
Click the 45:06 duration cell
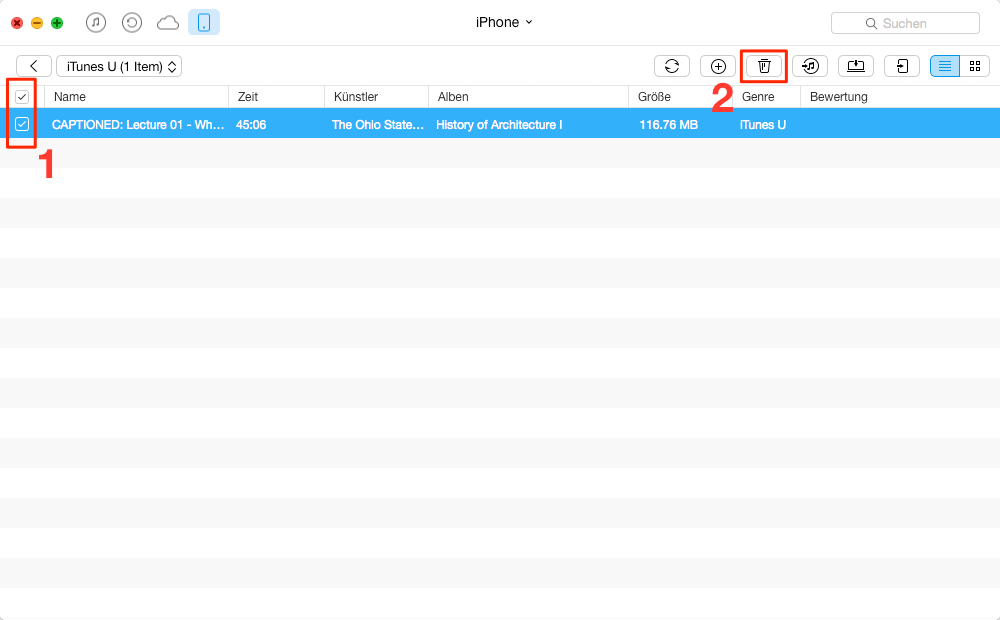(251, 125)
